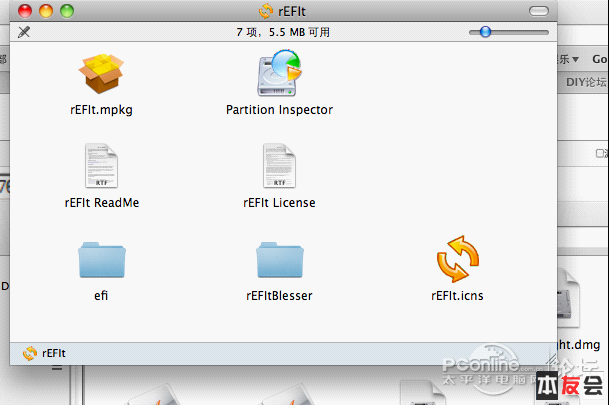Close the rEFIt Finder window

[25, 11]
